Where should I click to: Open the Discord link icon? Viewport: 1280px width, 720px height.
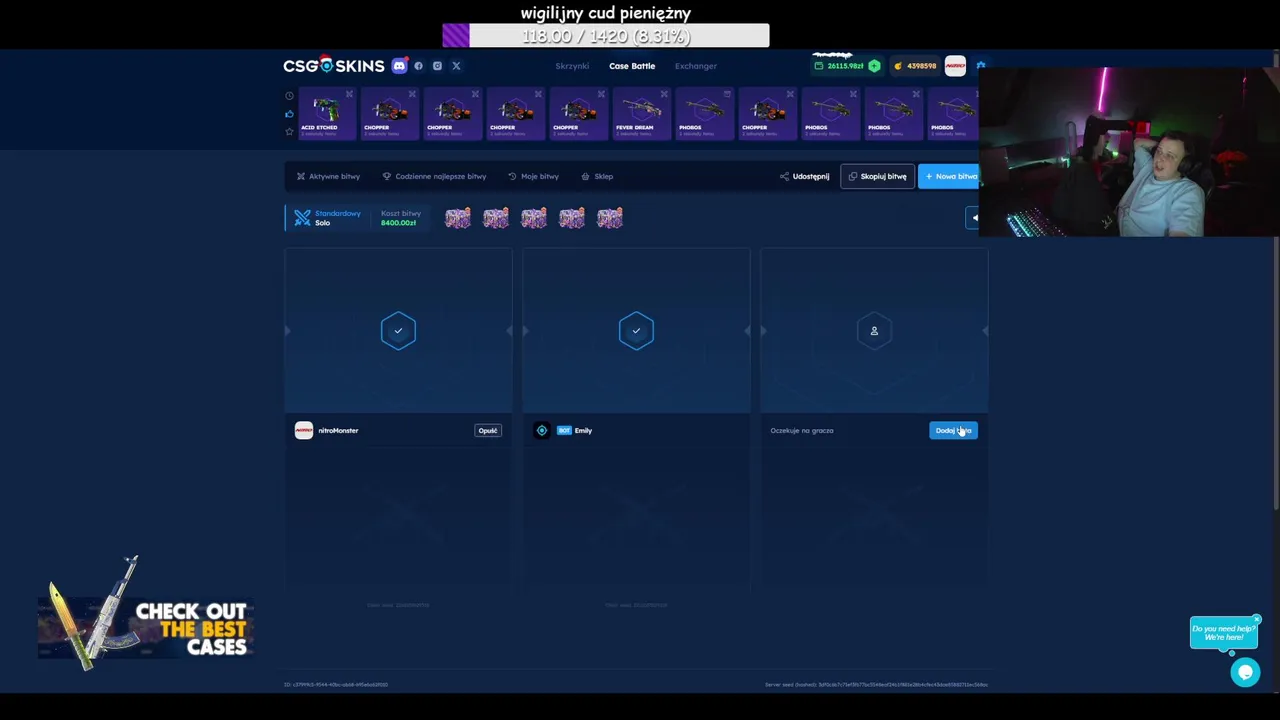tap(399, 66)
